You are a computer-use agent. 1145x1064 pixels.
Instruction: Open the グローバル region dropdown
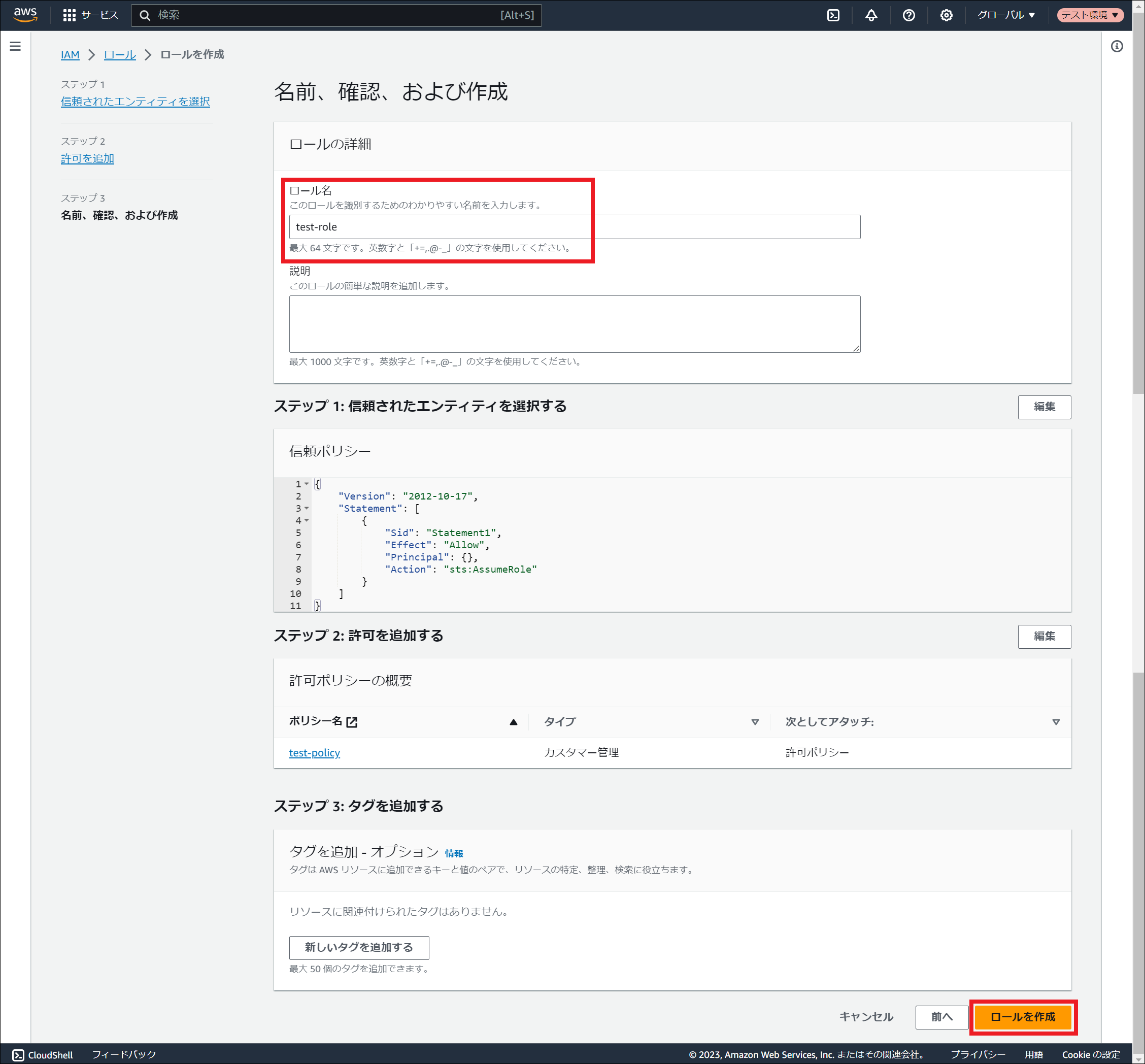click(1006, 15)
